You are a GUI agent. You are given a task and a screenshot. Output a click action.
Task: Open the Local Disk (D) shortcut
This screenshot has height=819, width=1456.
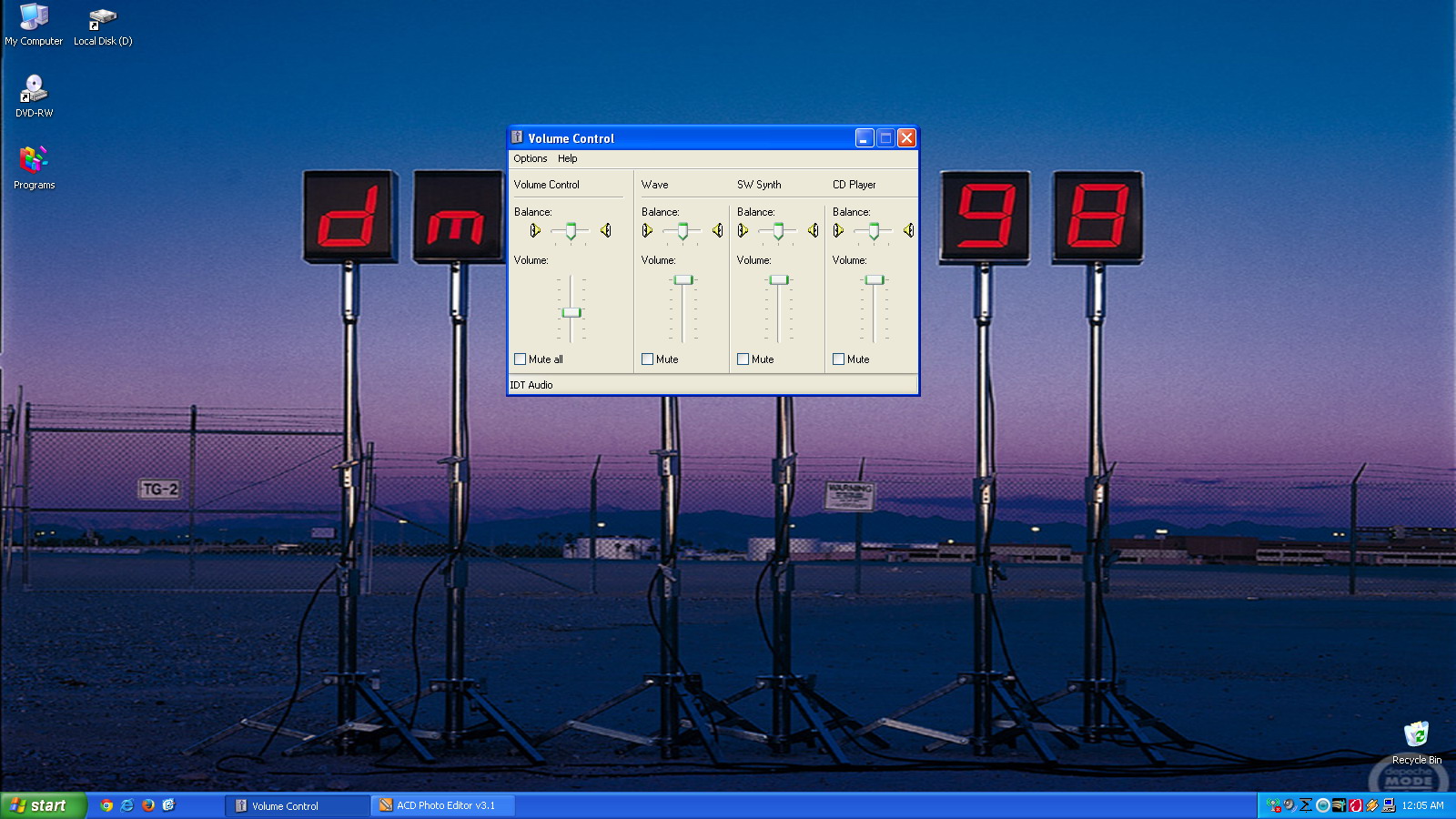click(103, 27)
